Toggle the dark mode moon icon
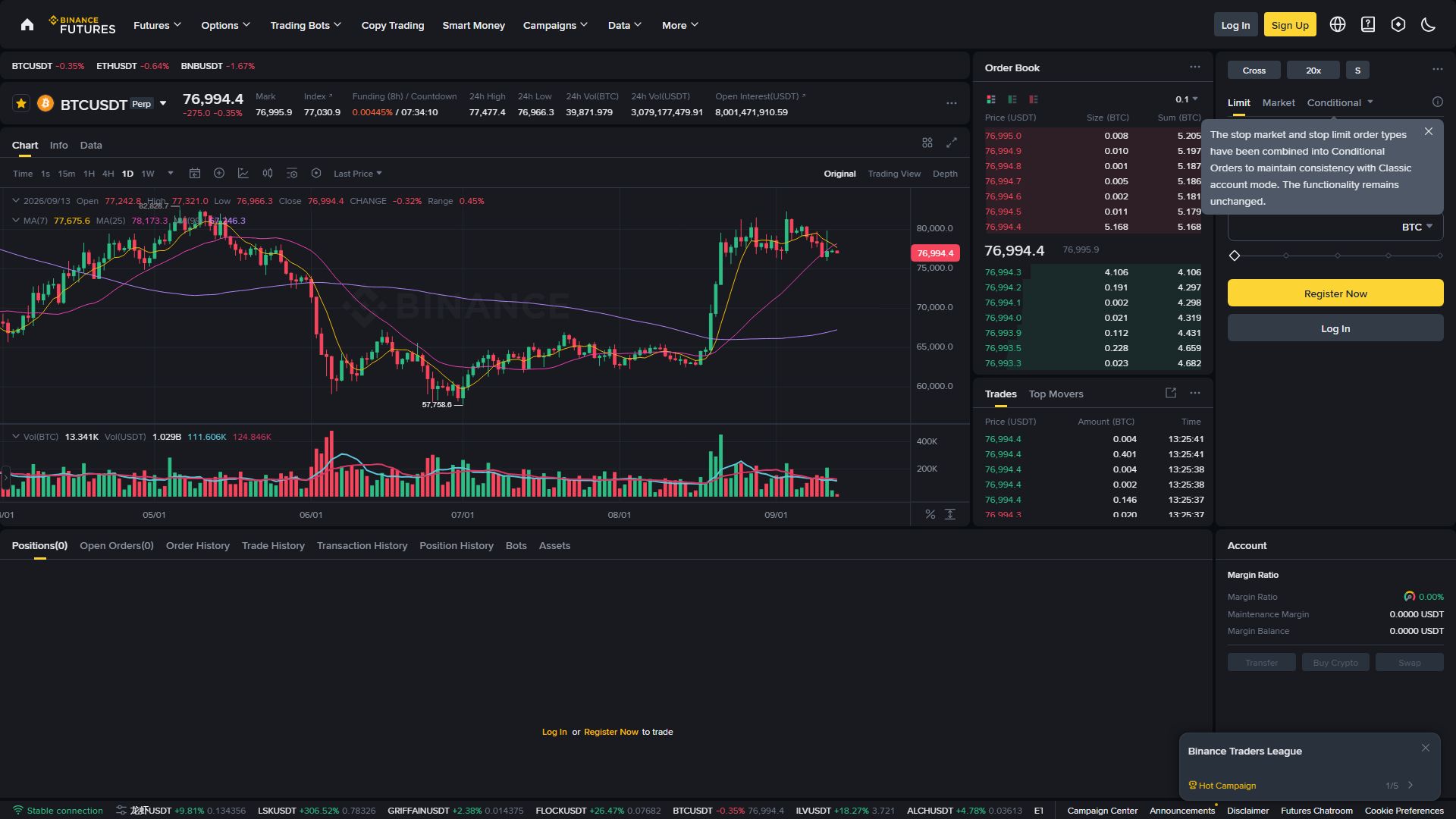 1428,25
